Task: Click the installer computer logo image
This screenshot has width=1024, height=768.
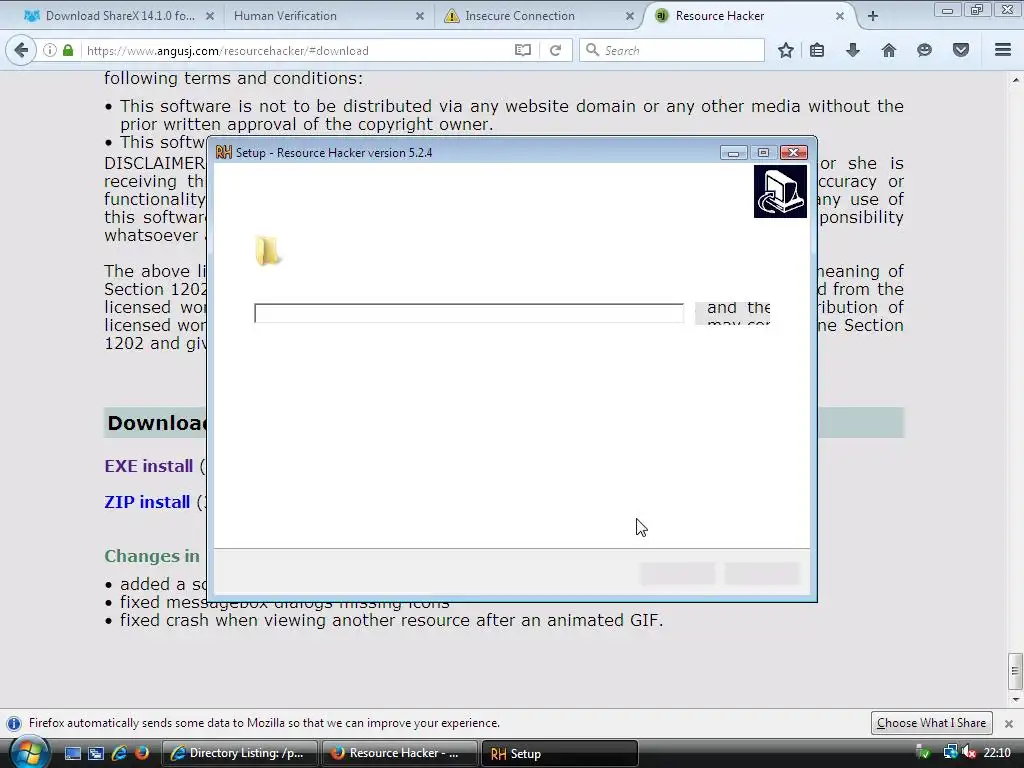Action: (x=780, y=191)
